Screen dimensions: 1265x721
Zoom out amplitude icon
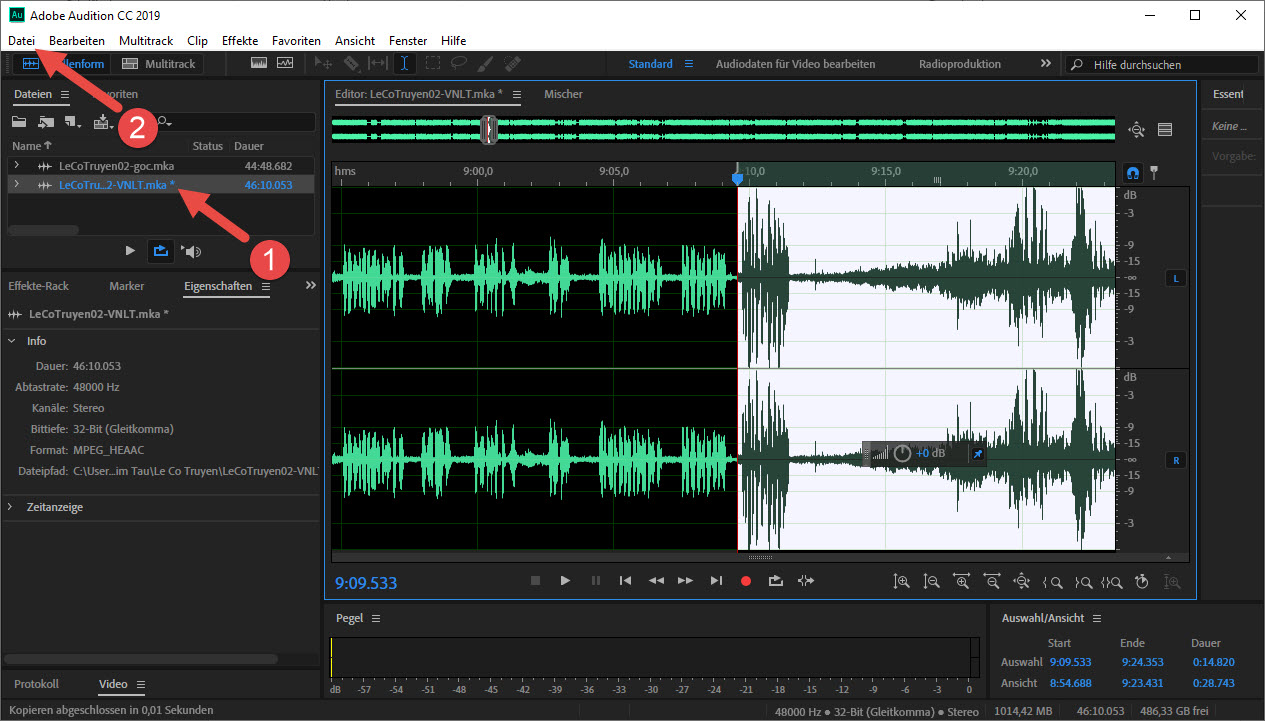pos(932,581)
